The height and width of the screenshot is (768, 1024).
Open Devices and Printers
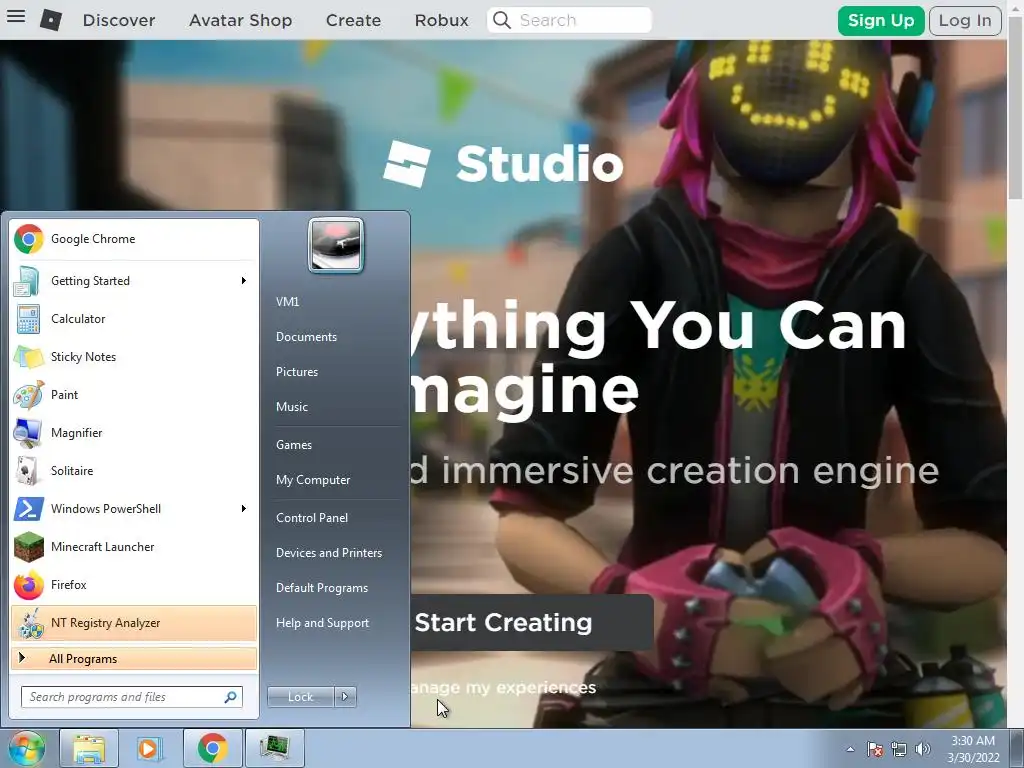click(x=328, y=552)
